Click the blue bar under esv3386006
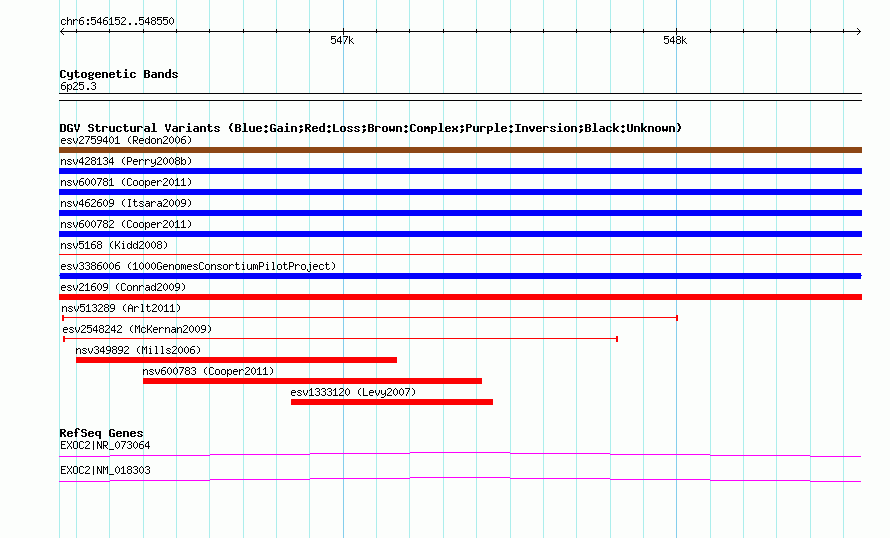Image resolution: width=890 pixels, height=538 pixels. [x=460, y=276]
